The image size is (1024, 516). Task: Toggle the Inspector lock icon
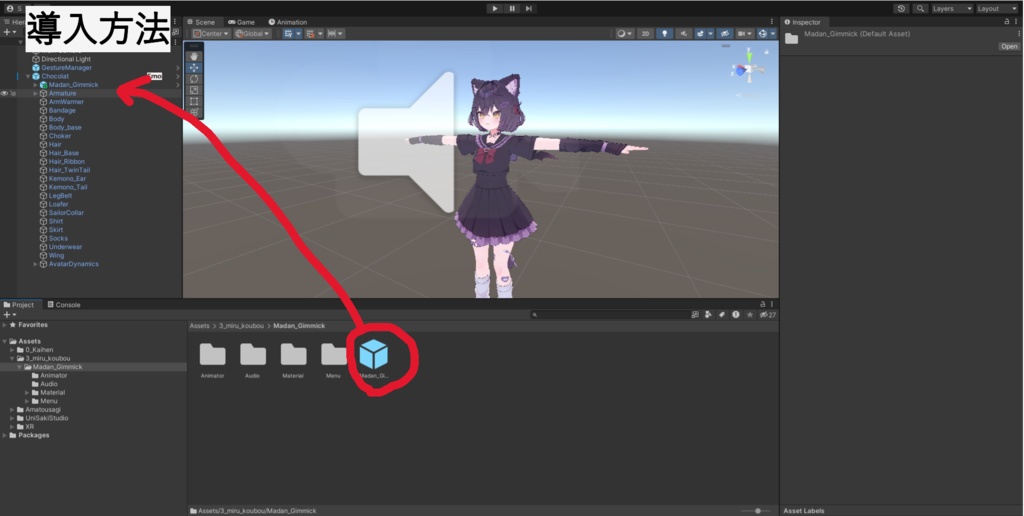(1006, 22)
